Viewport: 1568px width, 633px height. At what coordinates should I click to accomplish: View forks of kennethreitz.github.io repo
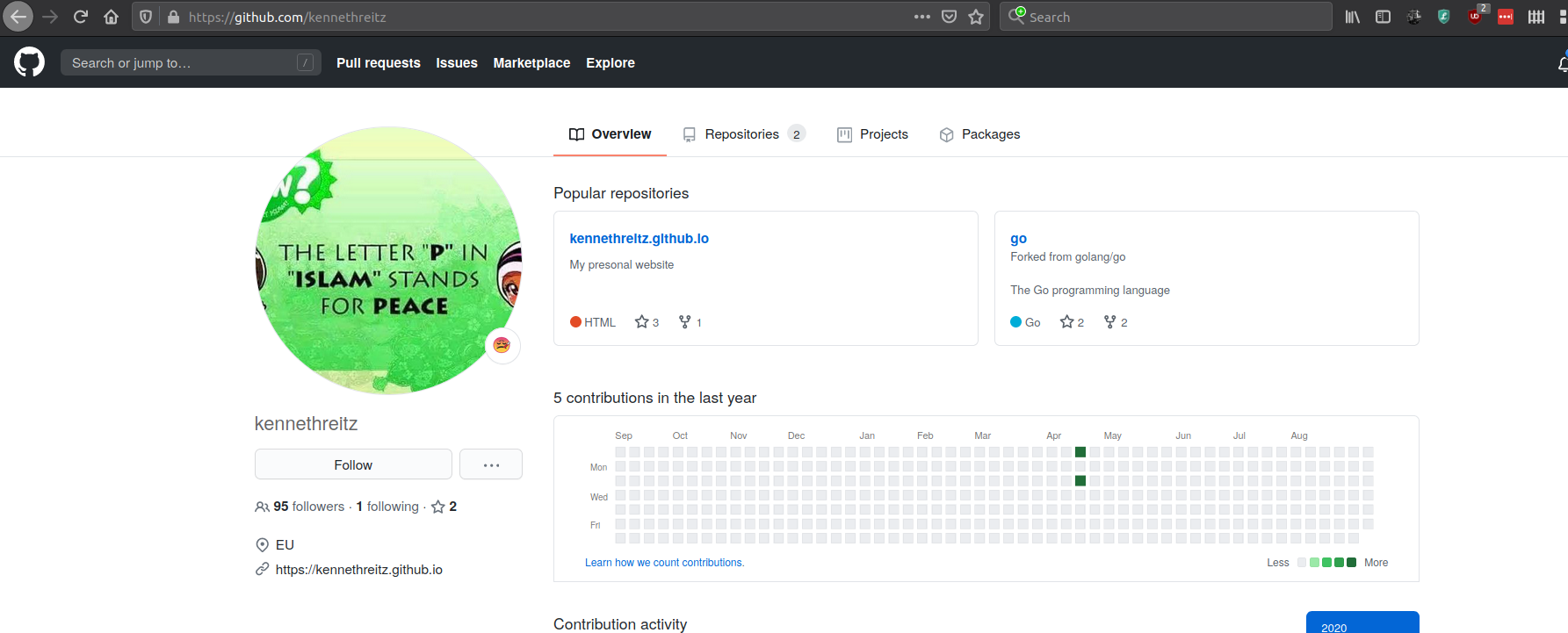pyautogui.click(x=690, y=322)
